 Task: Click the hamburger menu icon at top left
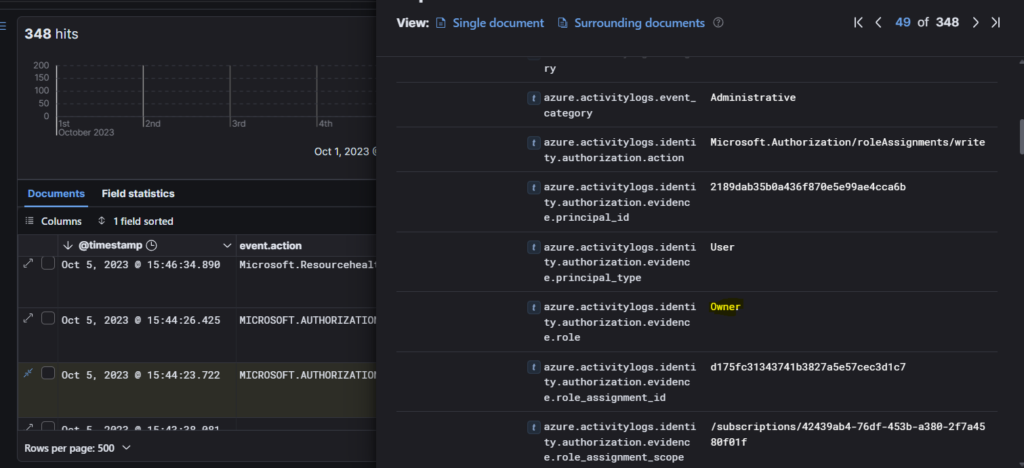tap(4, 27)
